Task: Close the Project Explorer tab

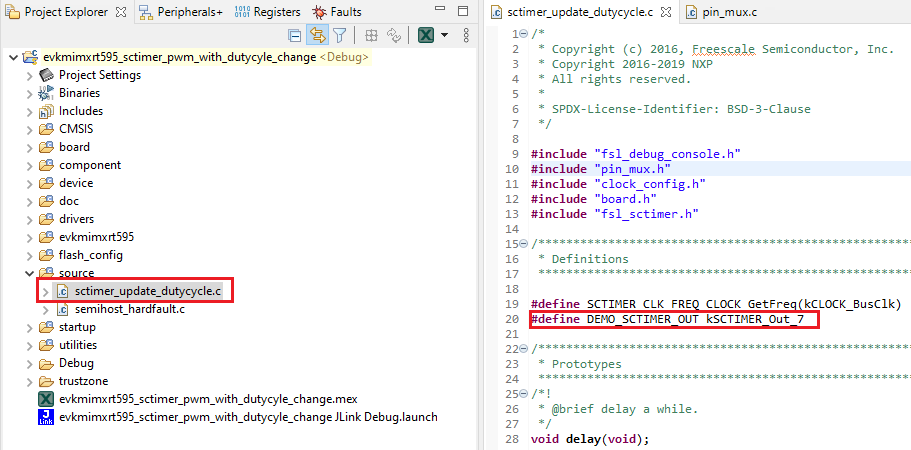Action: 121,12
